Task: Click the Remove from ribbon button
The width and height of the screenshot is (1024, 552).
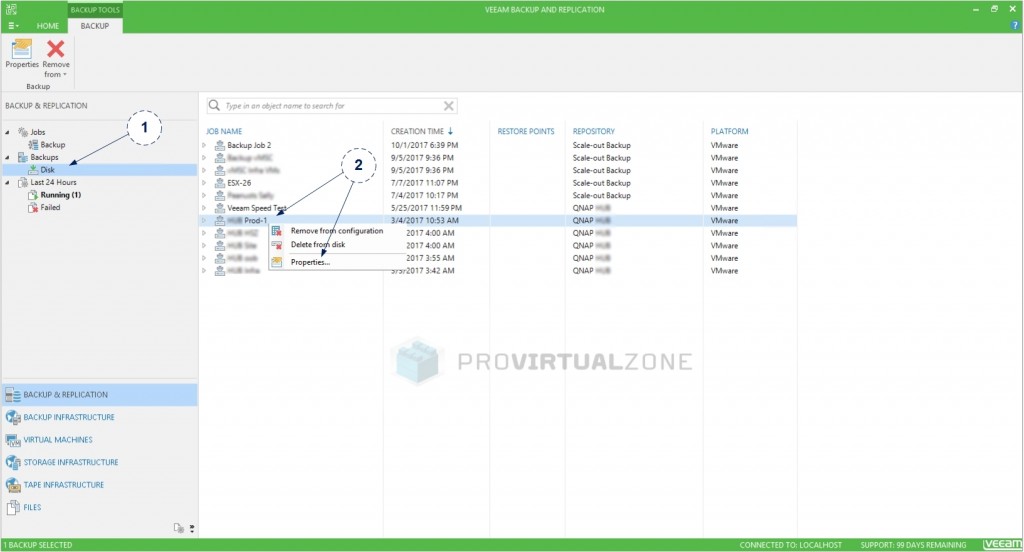Action: pos(56,57)
